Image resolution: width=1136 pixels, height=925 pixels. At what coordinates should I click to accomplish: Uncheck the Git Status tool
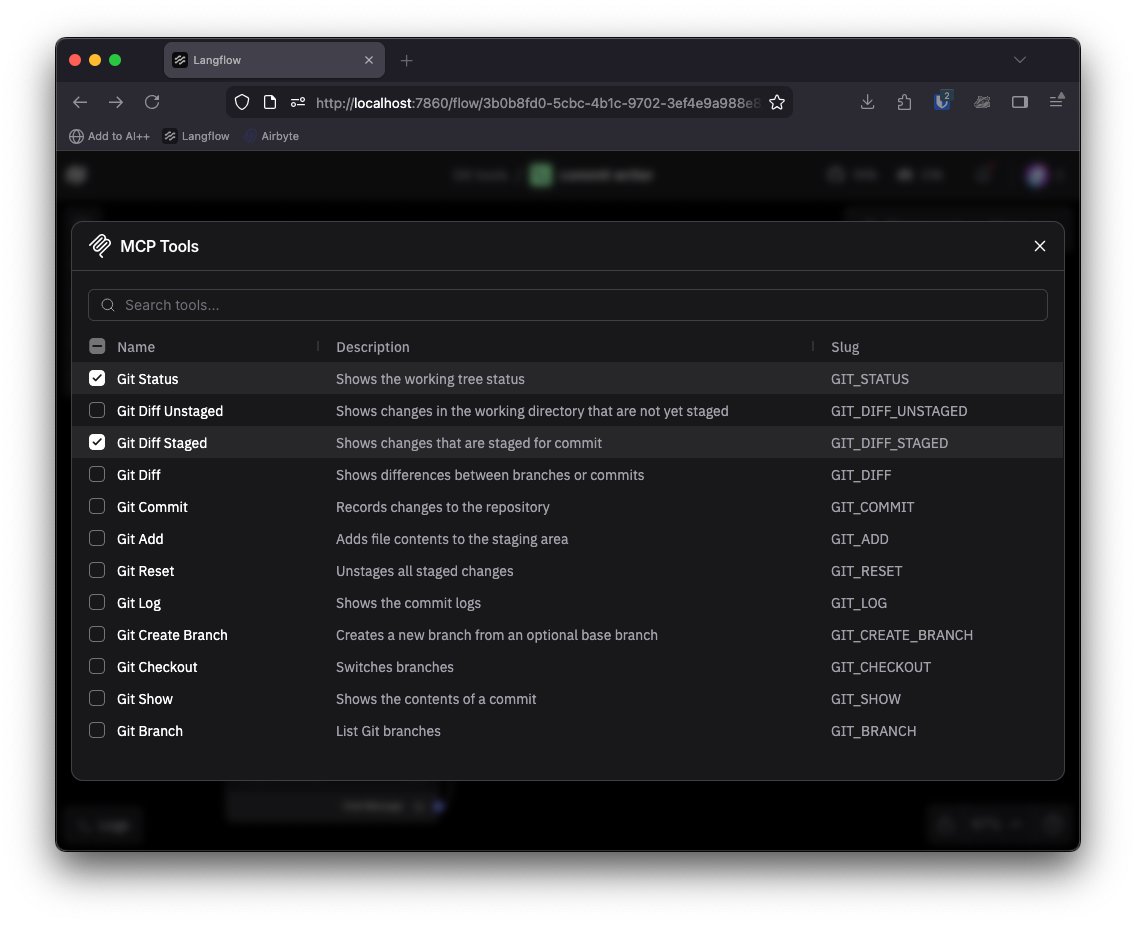(97, 379)
